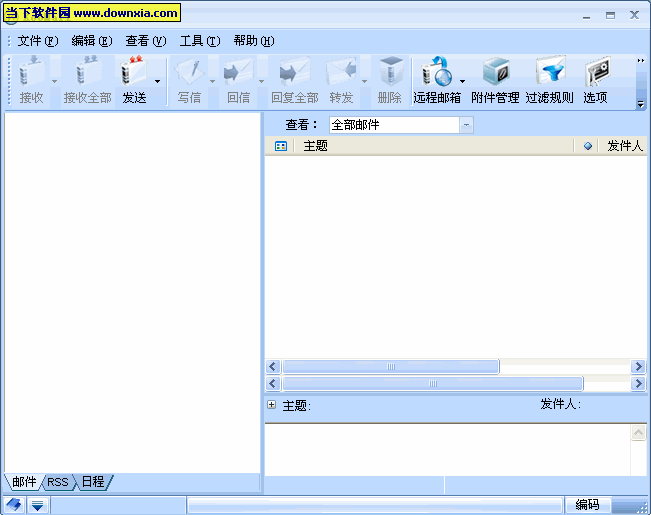
Task: Click the 过滤规则 filter rules icon
Action: point(549,80)
